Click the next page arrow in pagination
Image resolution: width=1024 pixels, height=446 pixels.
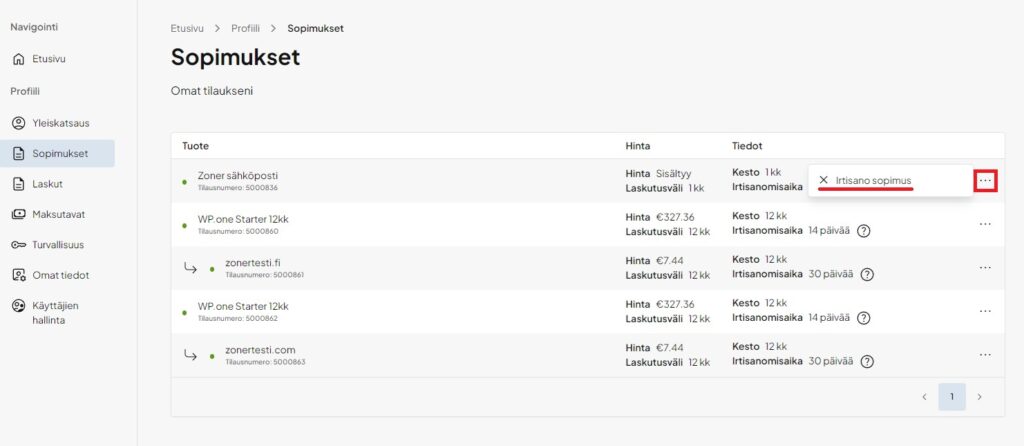979,397
